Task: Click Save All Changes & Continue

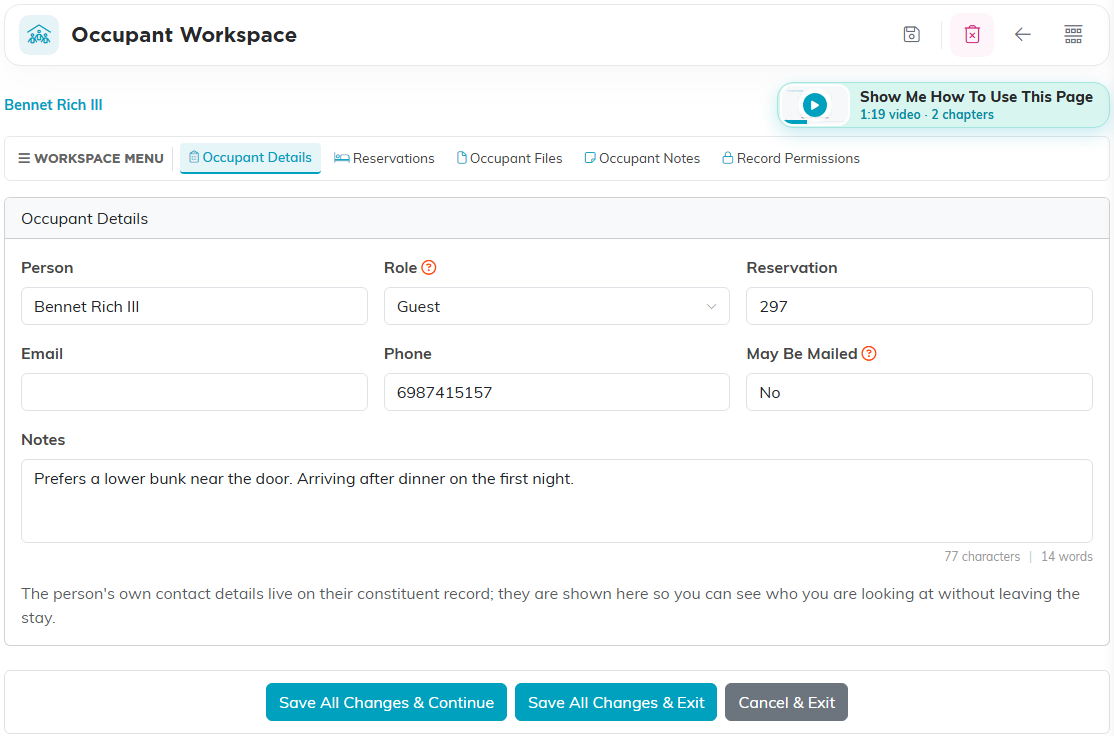Action: coord(386,702)
